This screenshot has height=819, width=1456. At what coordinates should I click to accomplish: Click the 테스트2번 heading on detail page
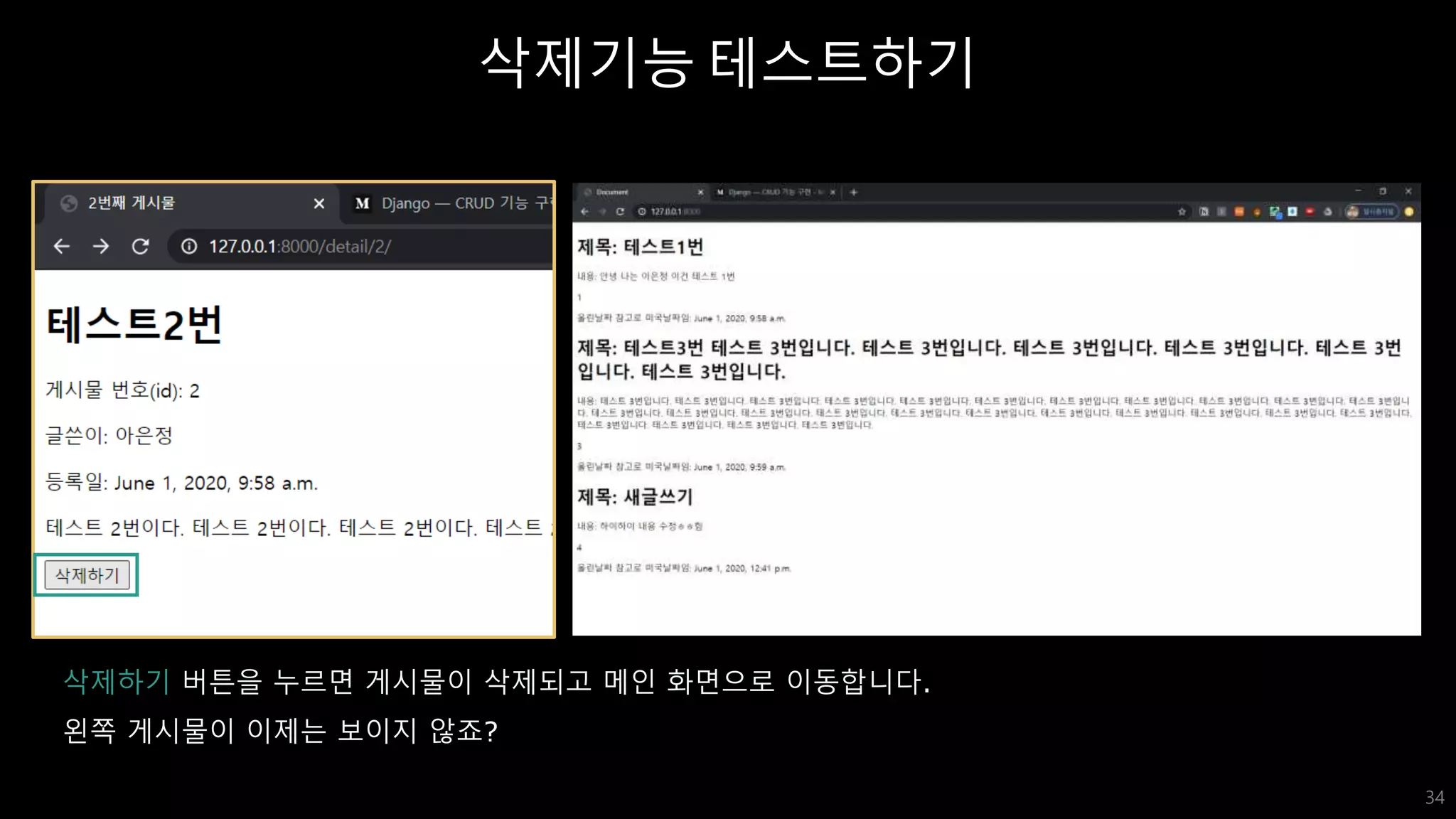click(x=134, y=324)
